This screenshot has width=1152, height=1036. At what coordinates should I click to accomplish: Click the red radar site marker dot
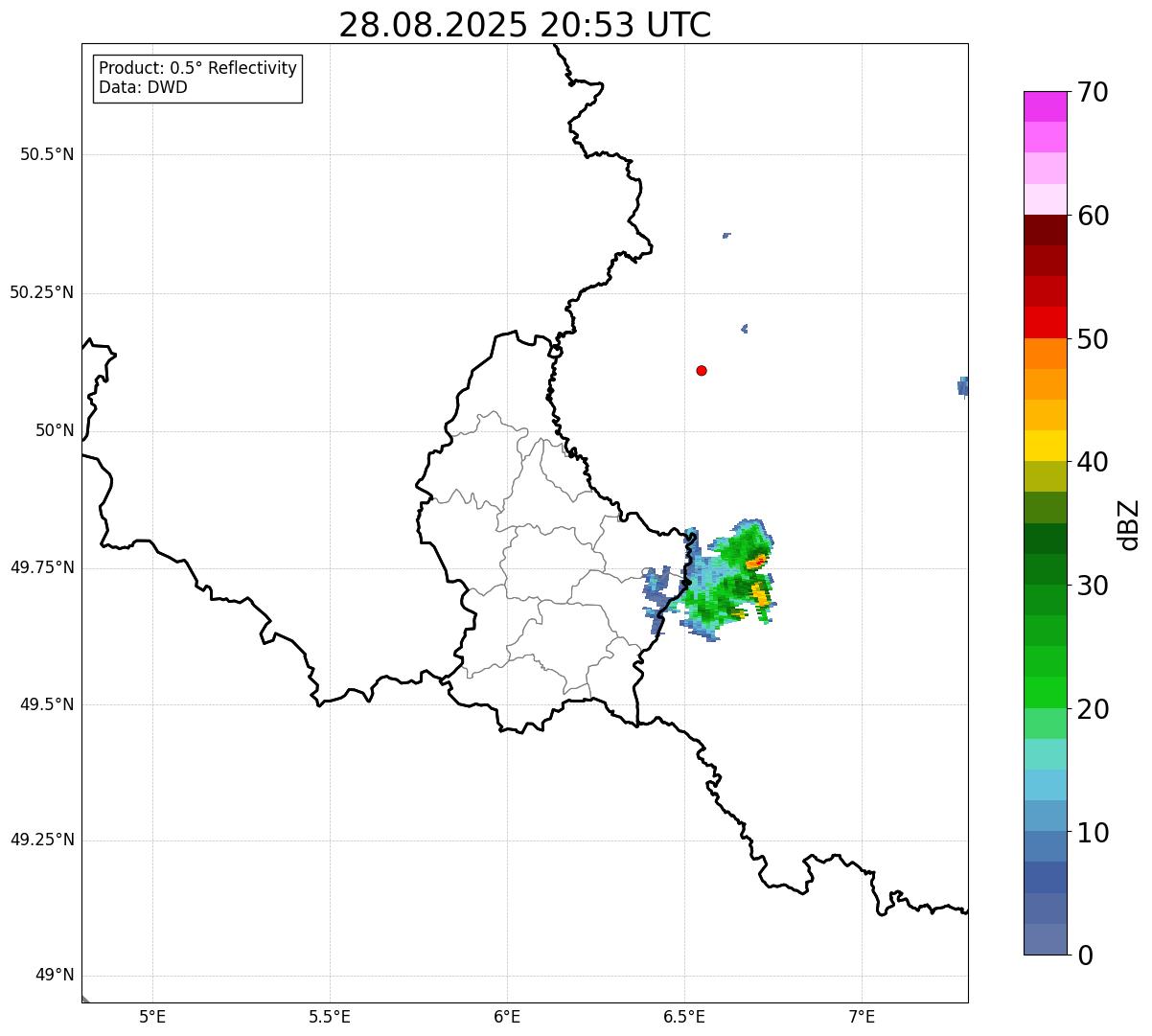(702, 370)
